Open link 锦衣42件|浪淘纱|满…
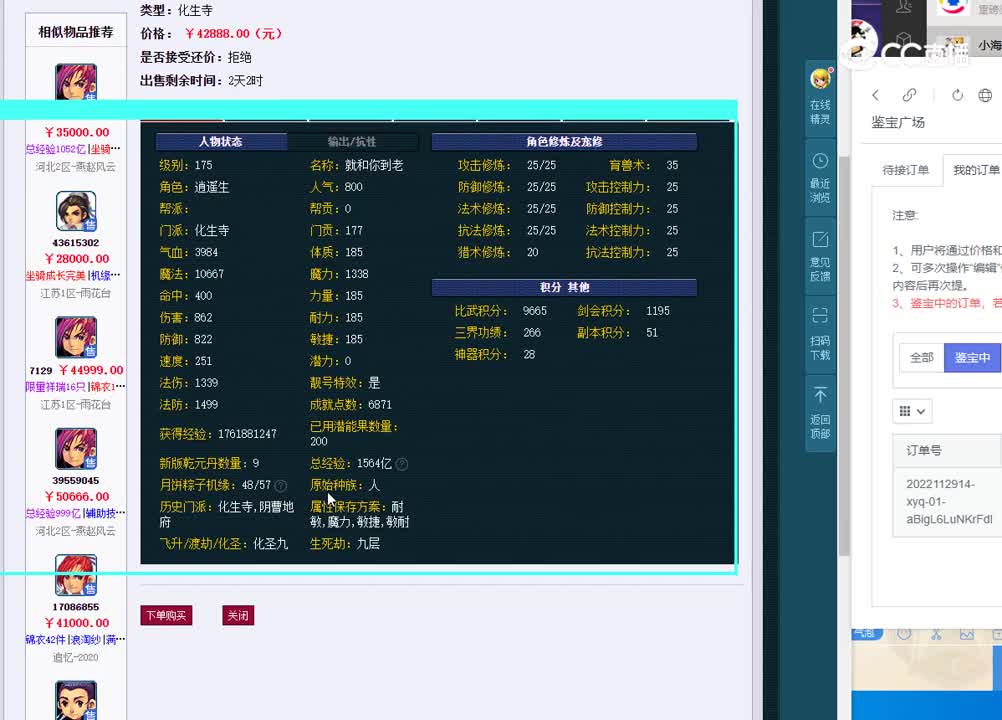Viewport: 1002px width, 720px height. [75, 640]
